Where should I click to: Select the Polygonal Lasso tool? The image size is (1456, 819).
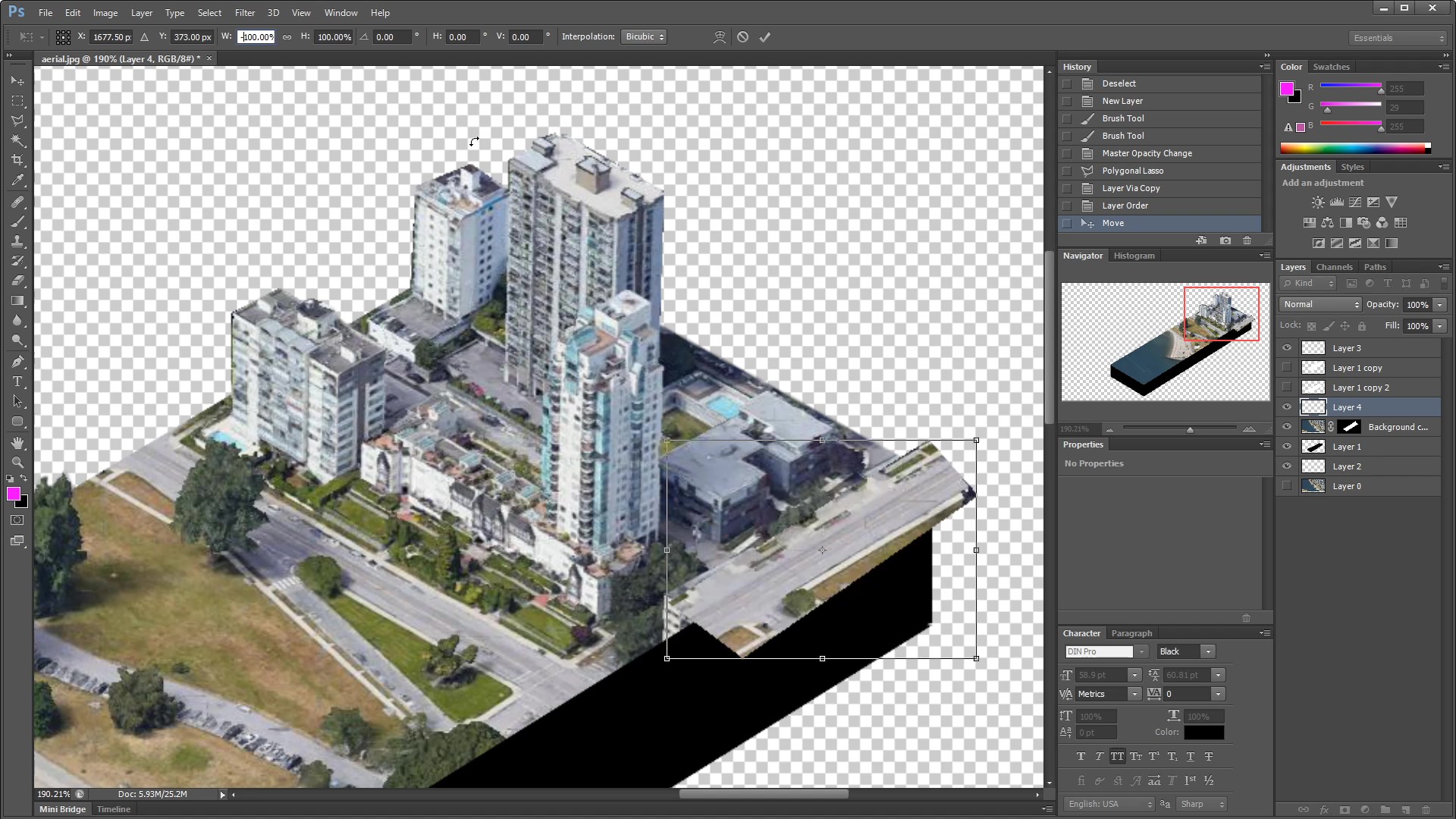pyautogui.click(x=17, y=121)
